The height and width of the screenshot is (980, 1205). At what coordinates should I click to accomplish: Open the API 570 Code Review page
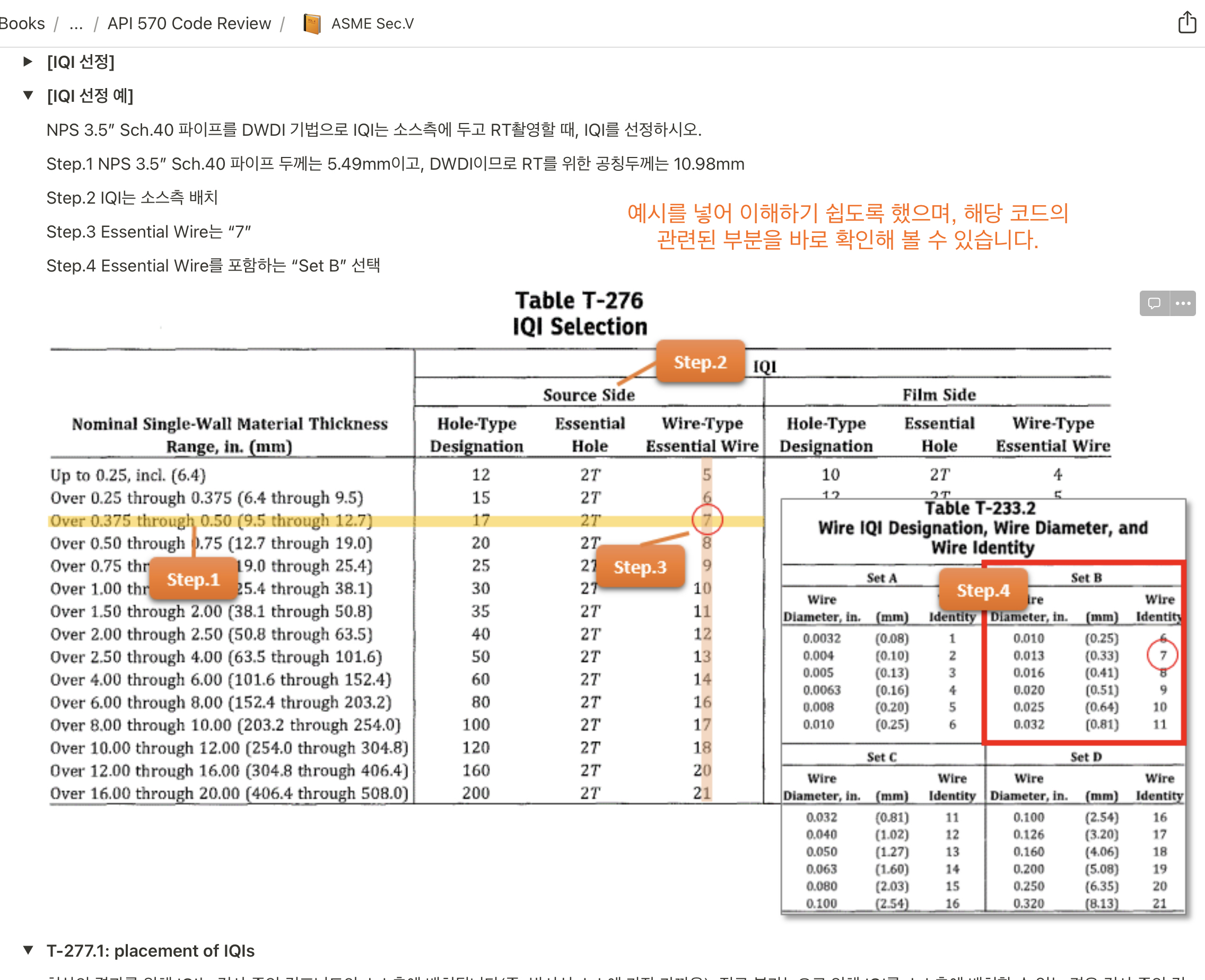coord(189,23)
